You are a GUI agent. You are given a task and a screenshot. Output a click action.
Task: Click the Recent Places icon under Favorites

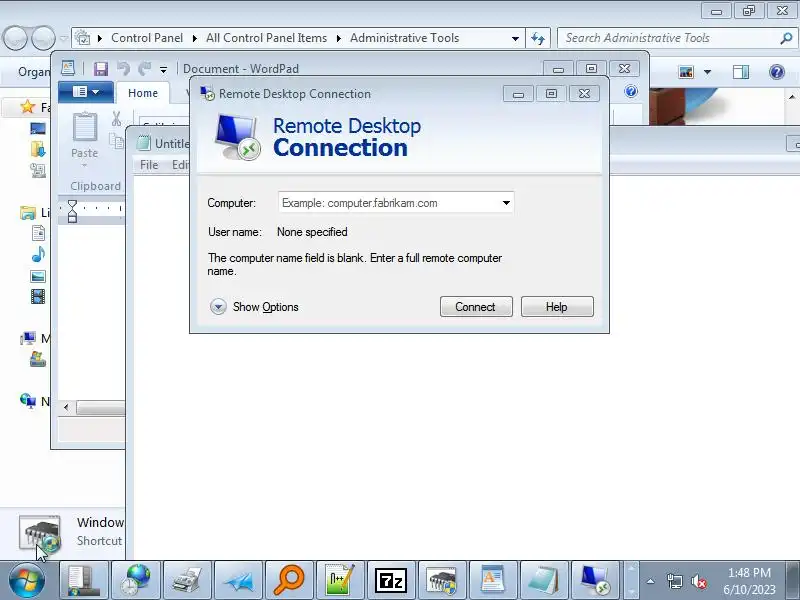[x=38, y=170]
